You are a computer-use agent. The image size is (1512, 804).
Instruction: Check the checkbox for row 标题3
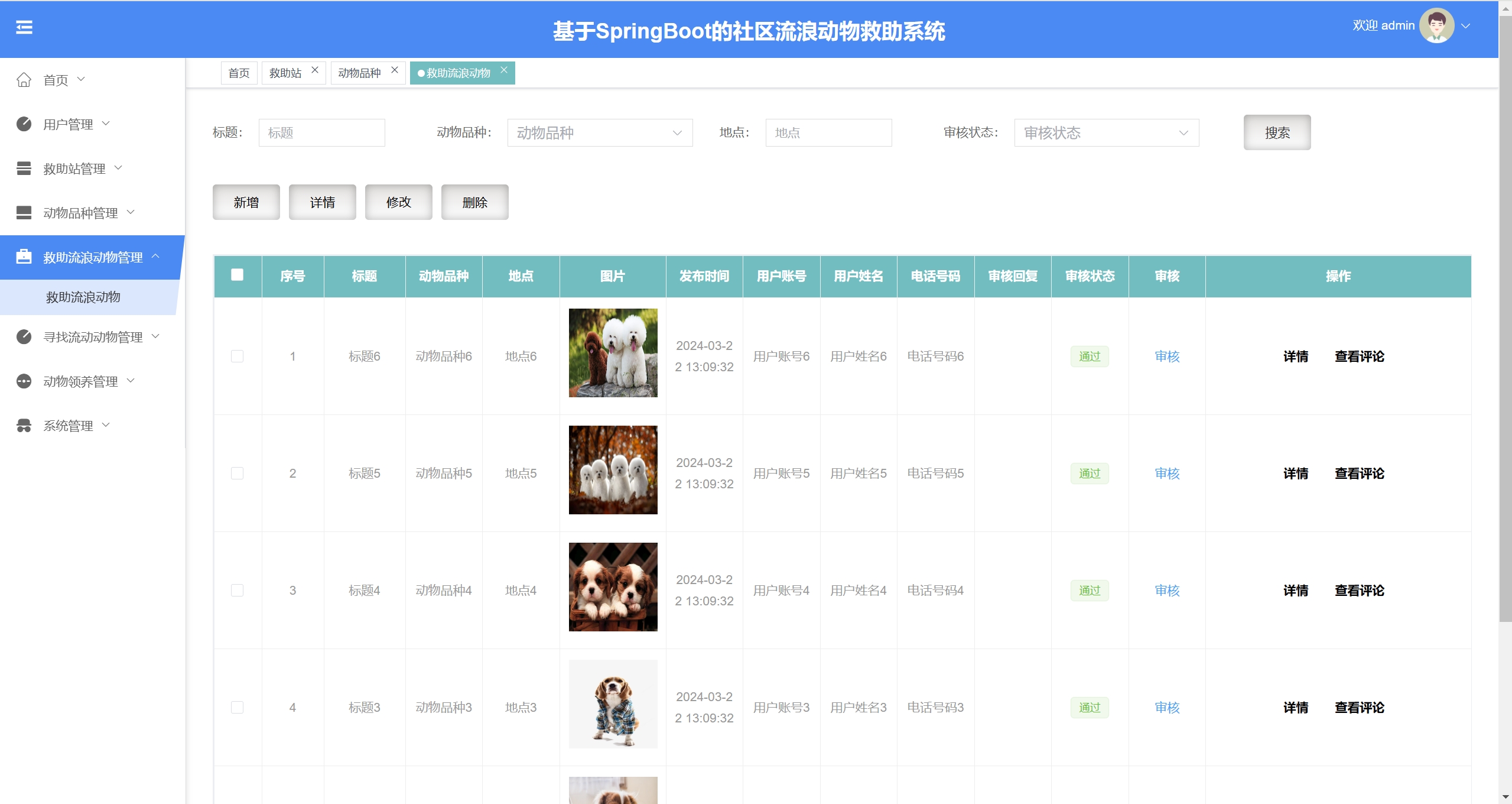coord(238,707)
